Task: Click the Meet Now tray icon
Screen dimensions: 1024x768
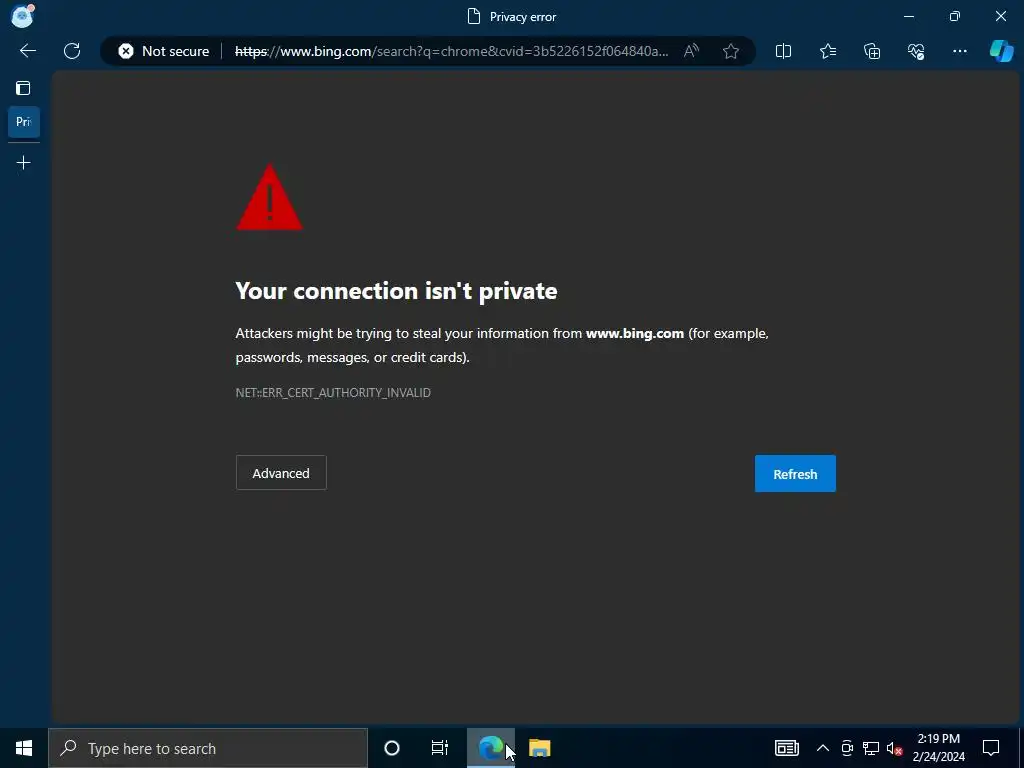Action: tap(847, 748)
